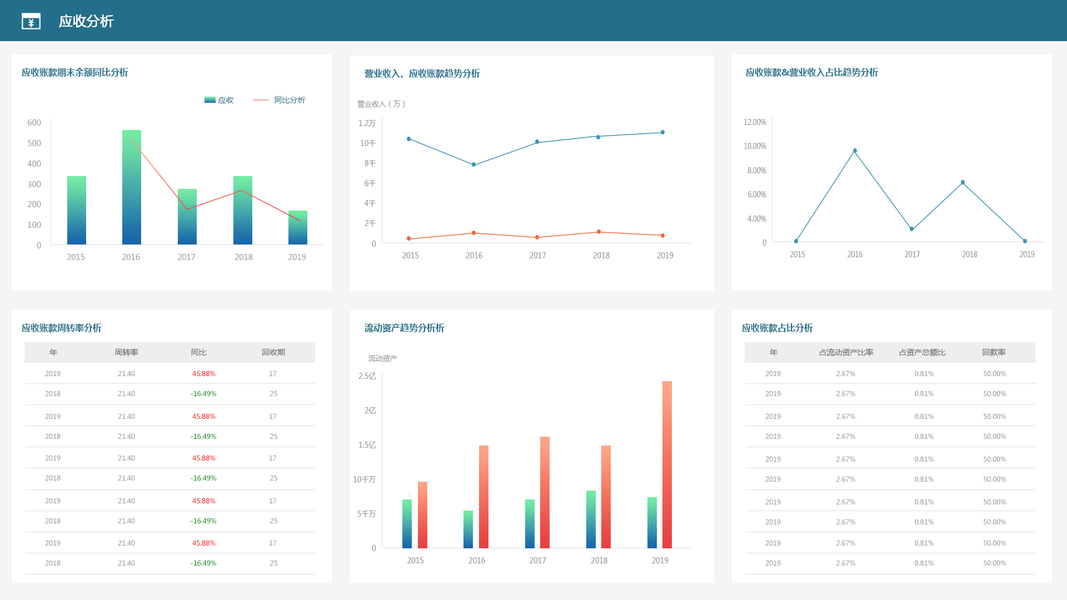Click the 2016 point on the orange receivables line

click(474, 233)
